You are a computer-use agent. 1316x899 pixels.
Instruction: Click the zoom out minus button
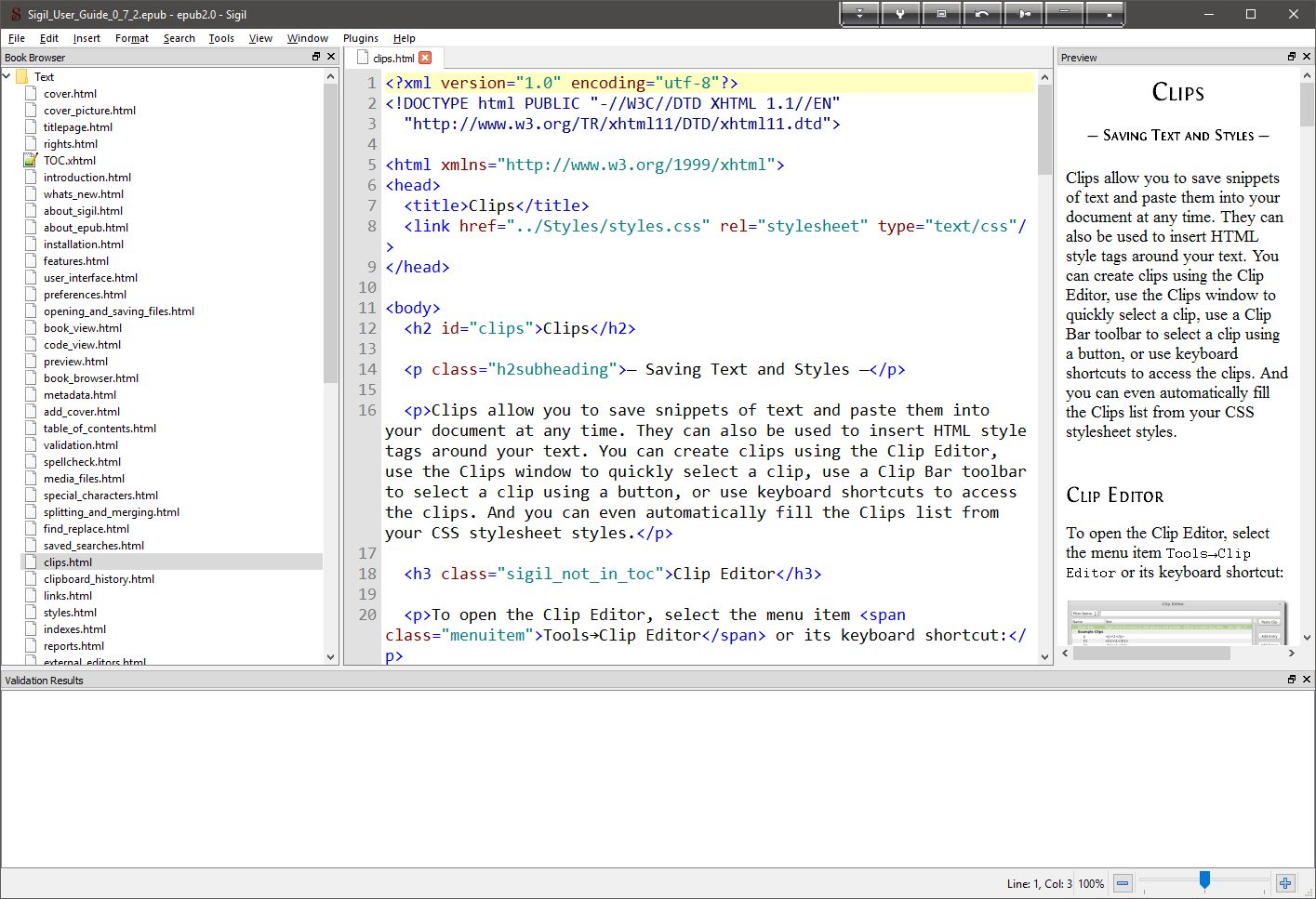tap(1123, 883)
